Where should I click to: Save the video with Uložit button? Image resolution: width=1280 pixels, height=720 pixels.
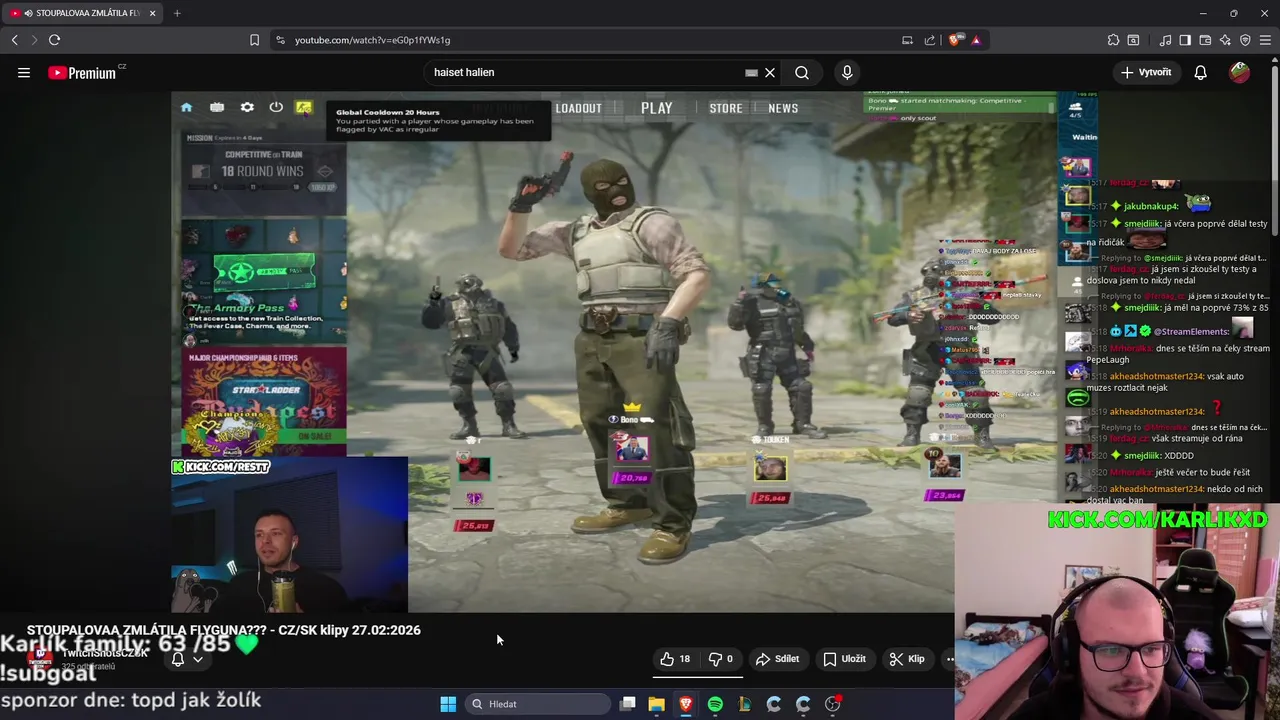844,659
